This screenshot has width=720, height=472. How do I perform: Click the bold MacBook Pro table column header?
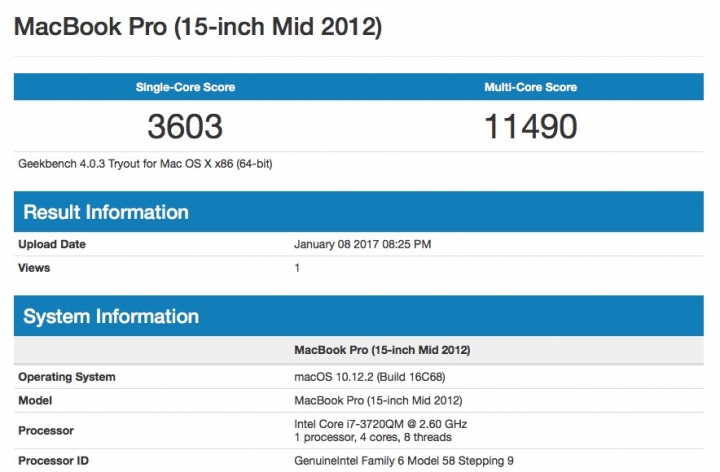click(382, 350)
